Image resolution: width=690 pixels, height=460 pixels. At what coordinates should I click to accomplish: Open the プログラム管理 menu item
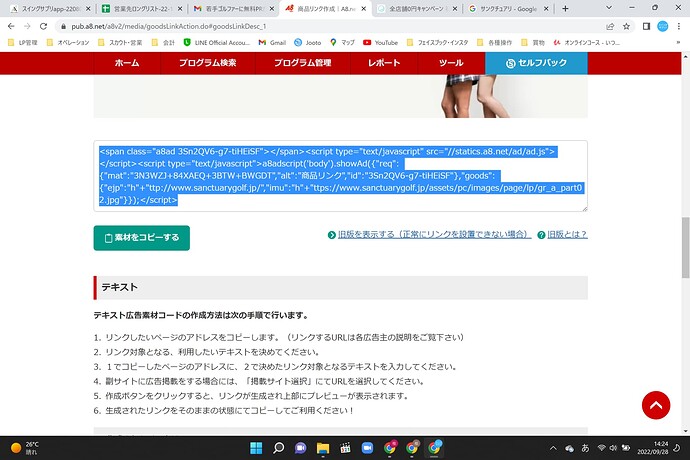coord(303,63)
